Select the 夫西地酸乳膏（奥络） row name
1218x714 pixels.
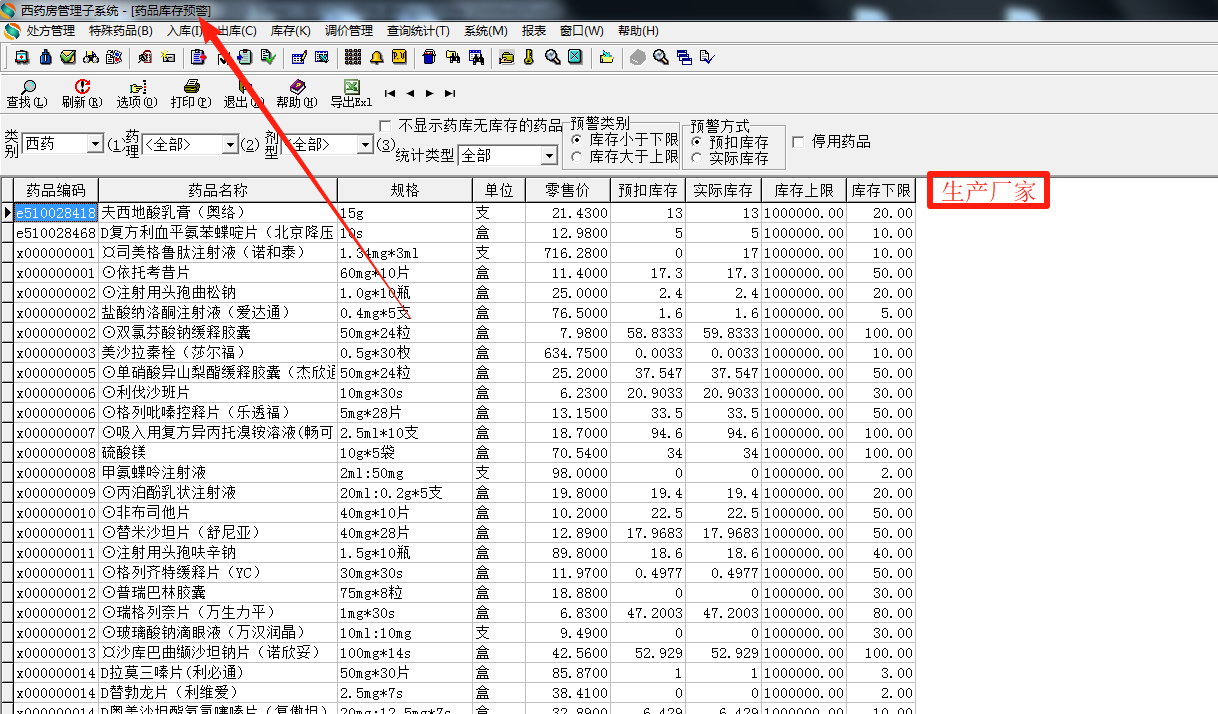[217, 213]
